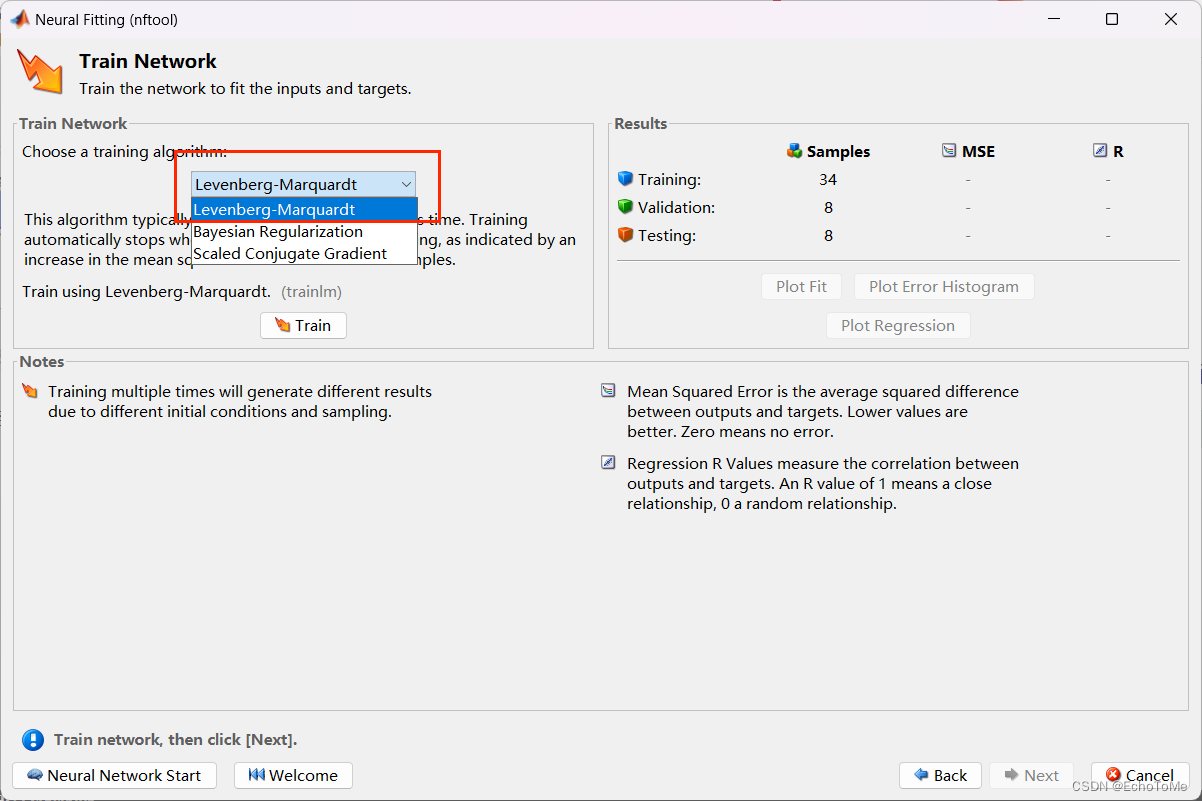Click the R column header icon
Screen dimensions: 1202x801
coord(1100,152)
